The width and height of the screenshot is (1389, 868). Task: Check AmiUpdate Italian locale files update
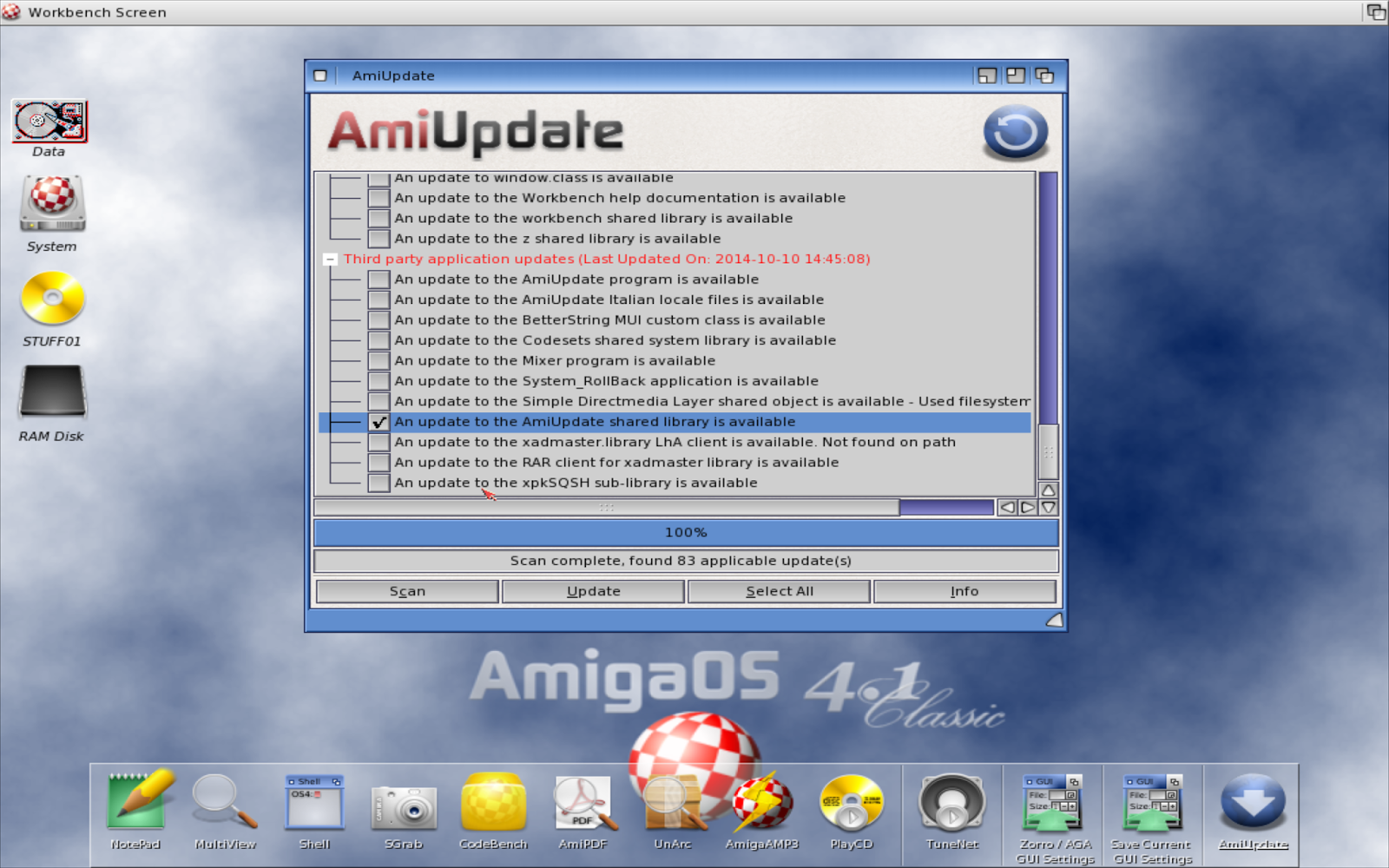pyautogui.click(x=379, y=299)
